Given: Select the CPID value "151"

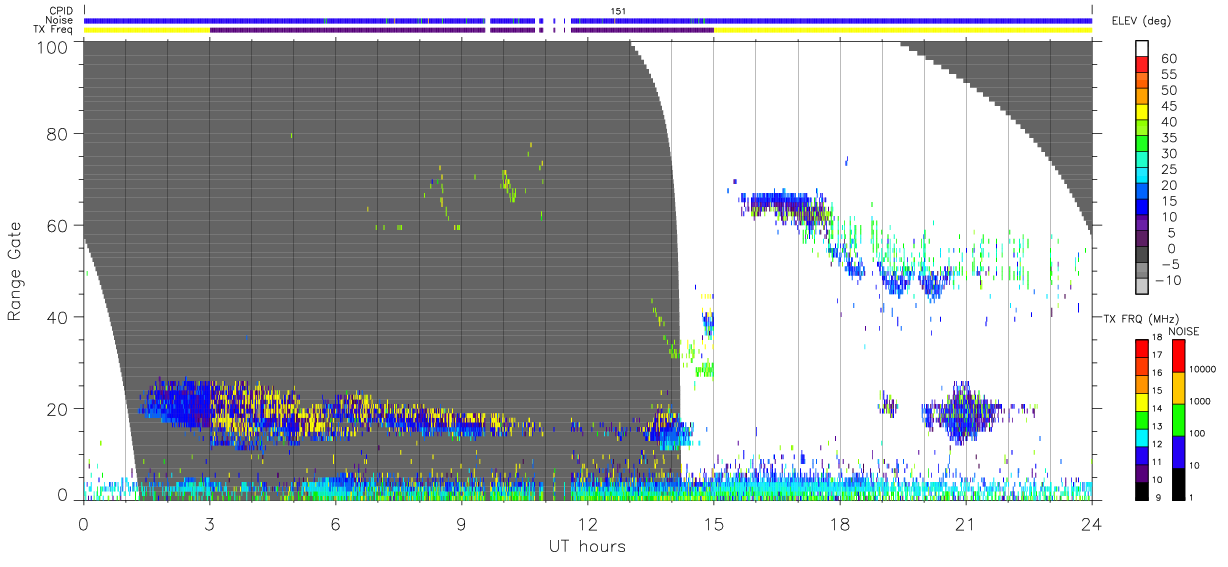Looking at the screenshot, I should [619, 10].
